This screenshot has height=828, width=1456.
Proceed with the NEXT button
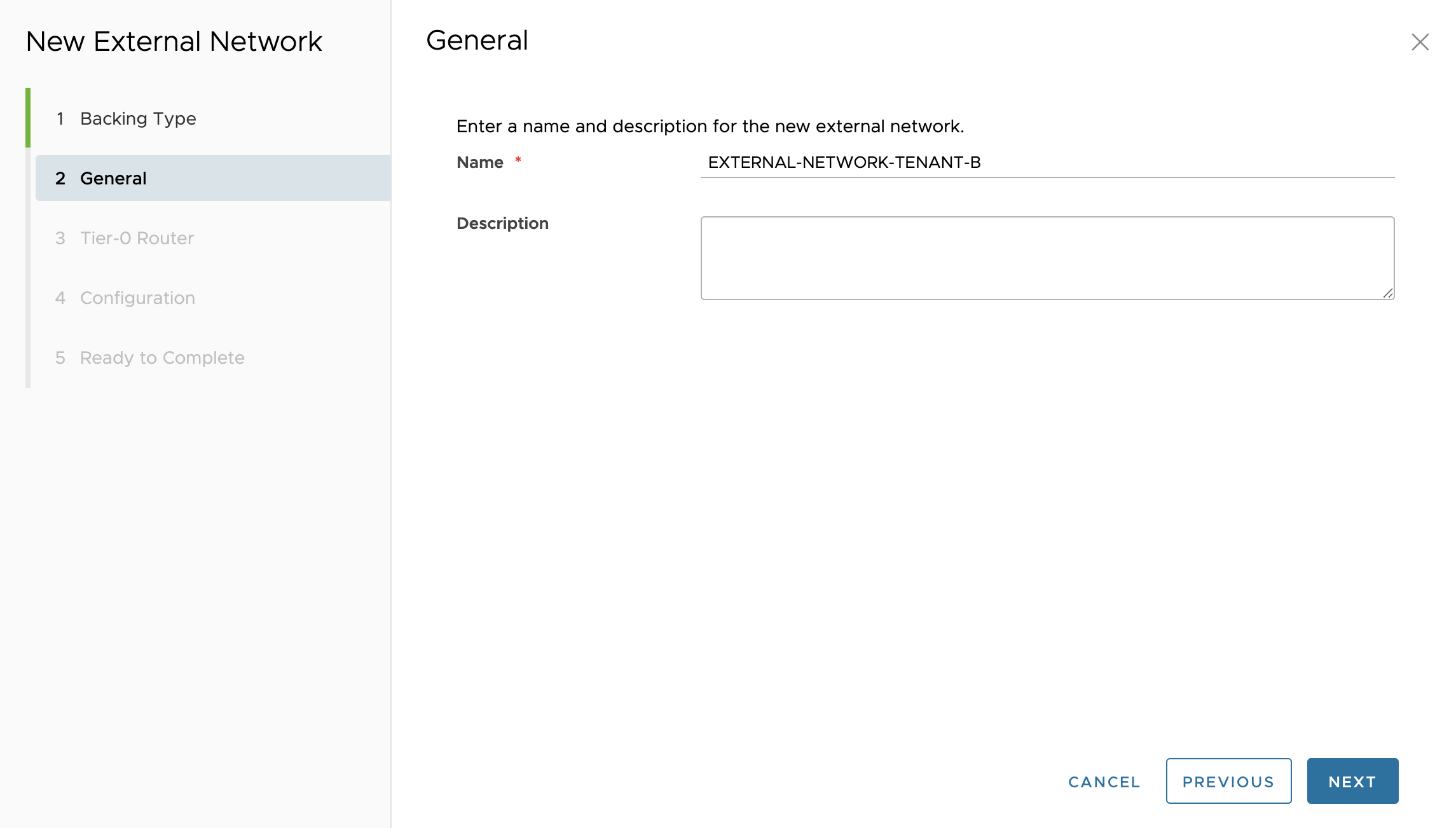[x=1352, y=781]
